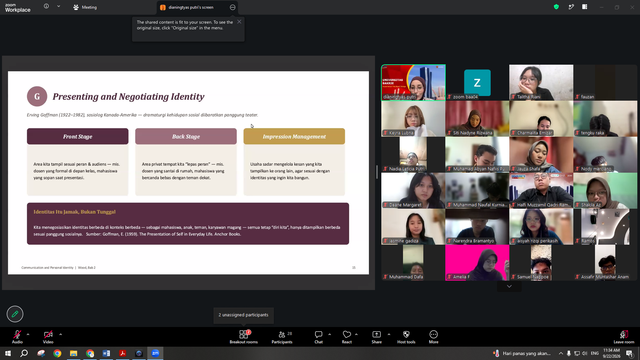
Task: Click the Front Stage card header
Action: pos(78,136)
